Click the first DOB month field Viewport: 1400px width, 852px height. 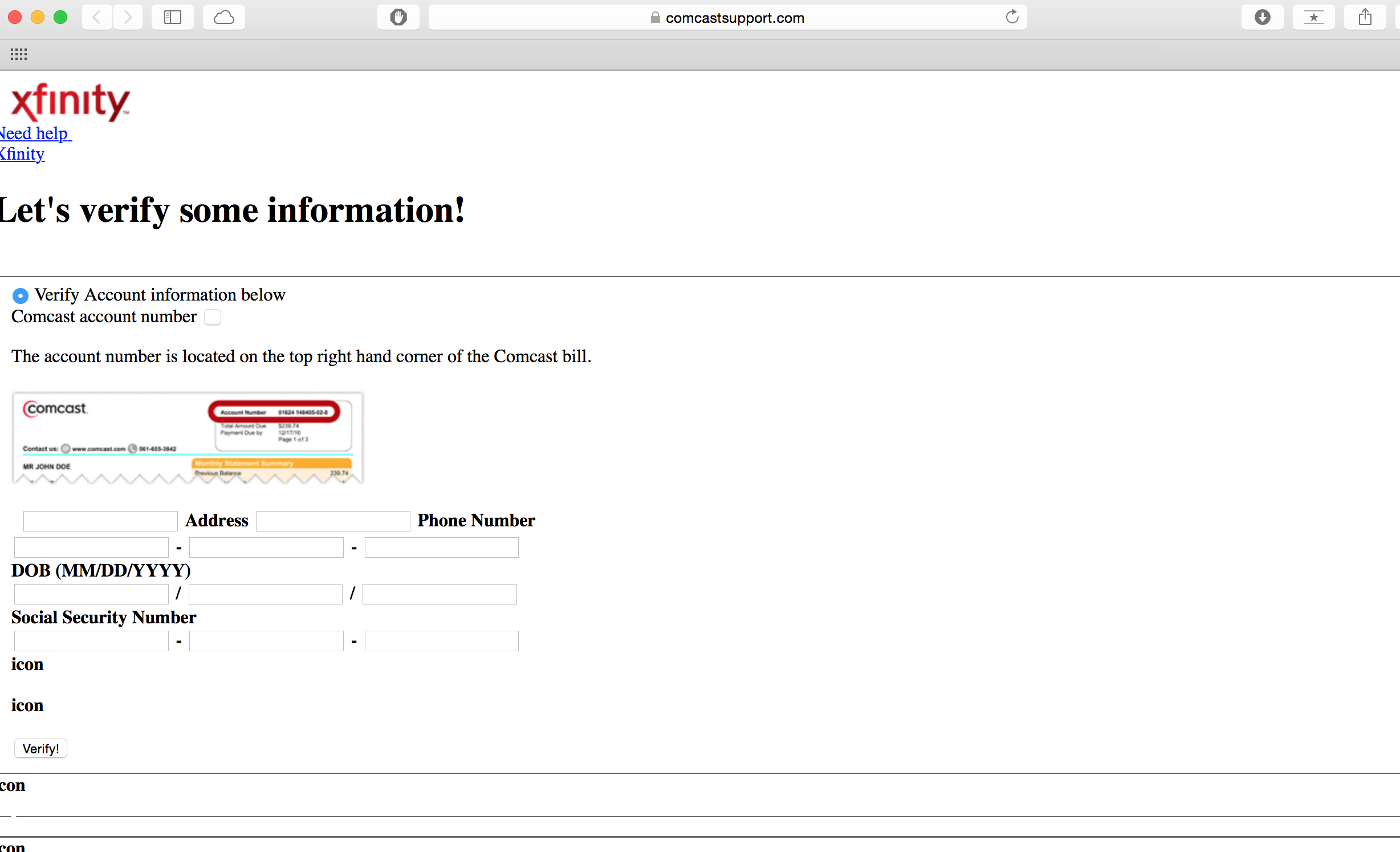[91, 594]
